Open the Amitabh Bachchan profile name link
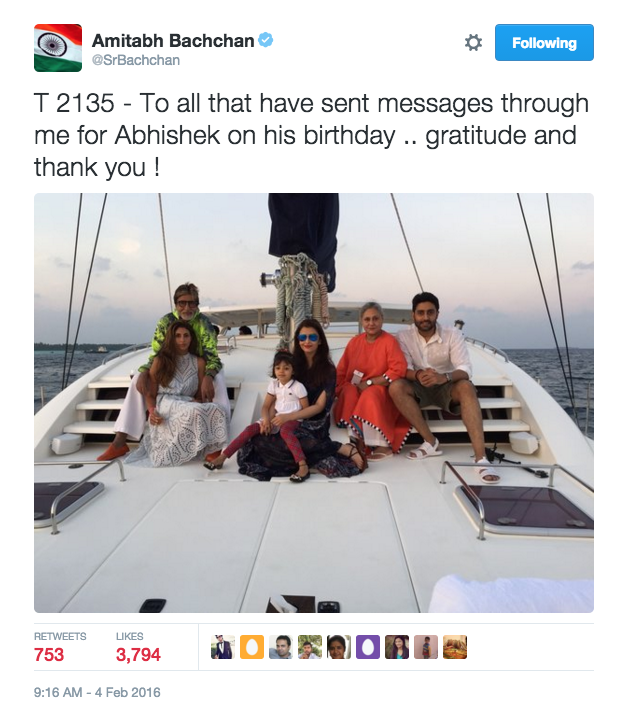 click(x=174, y=40)
